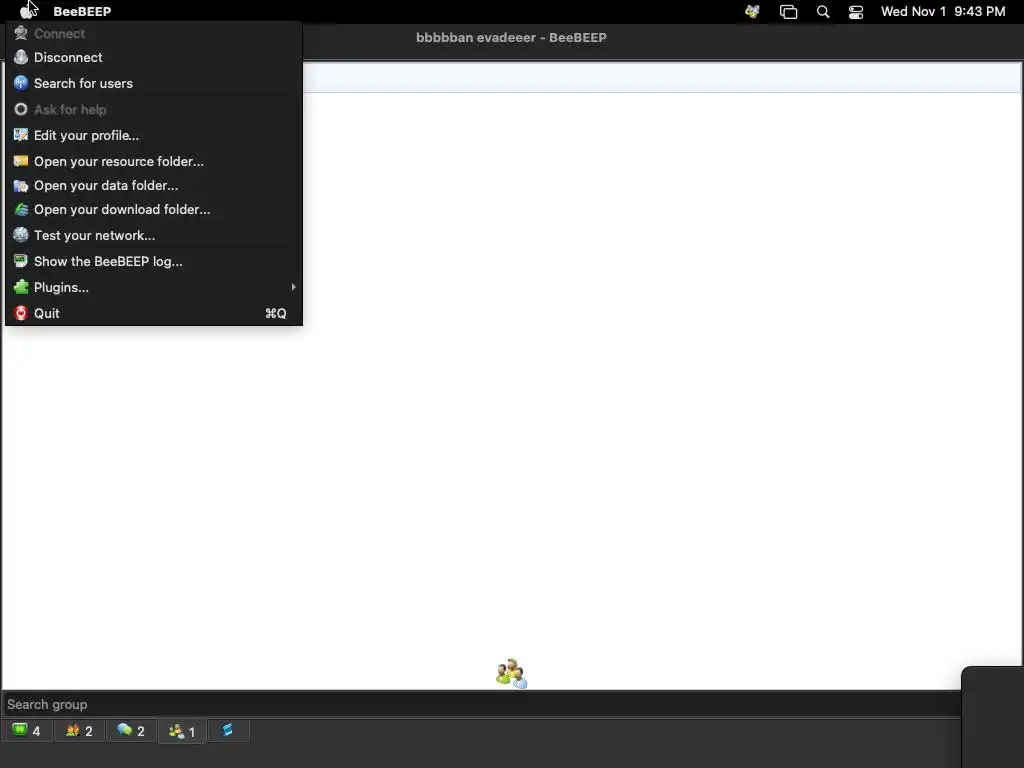Click the download folder icon
Screen dimensions: 1024x768
tap(21, 210)
